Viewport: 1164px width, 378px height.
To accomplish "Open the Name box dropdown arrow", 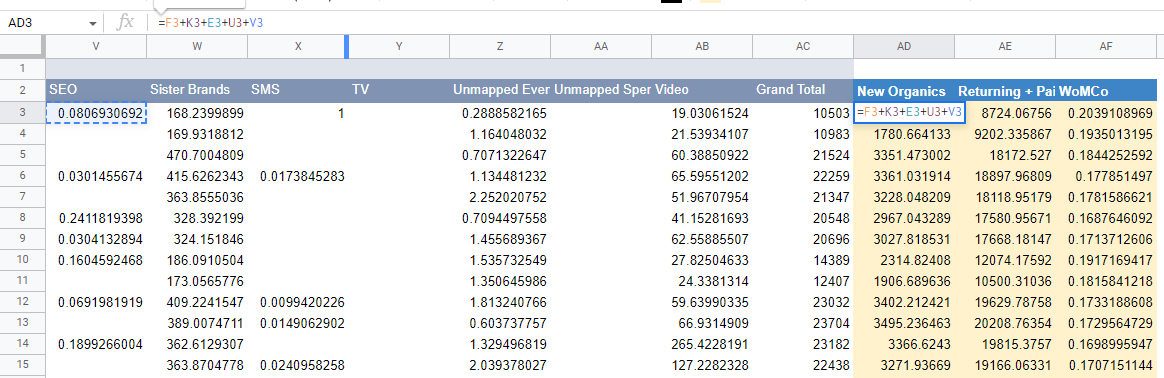I will 93,23.
